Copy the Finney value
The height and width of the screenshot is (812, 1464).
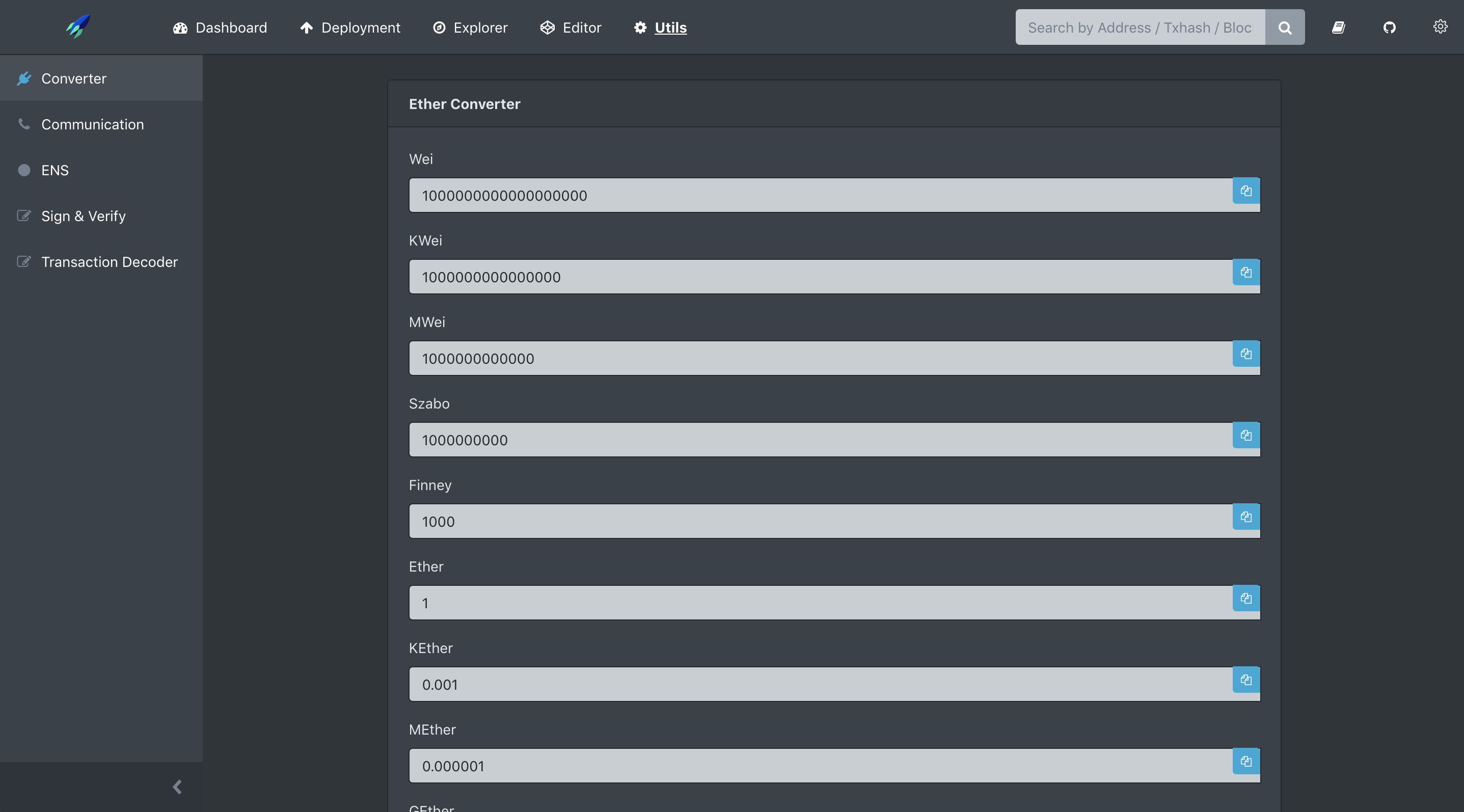click(x=1246, y=517)
